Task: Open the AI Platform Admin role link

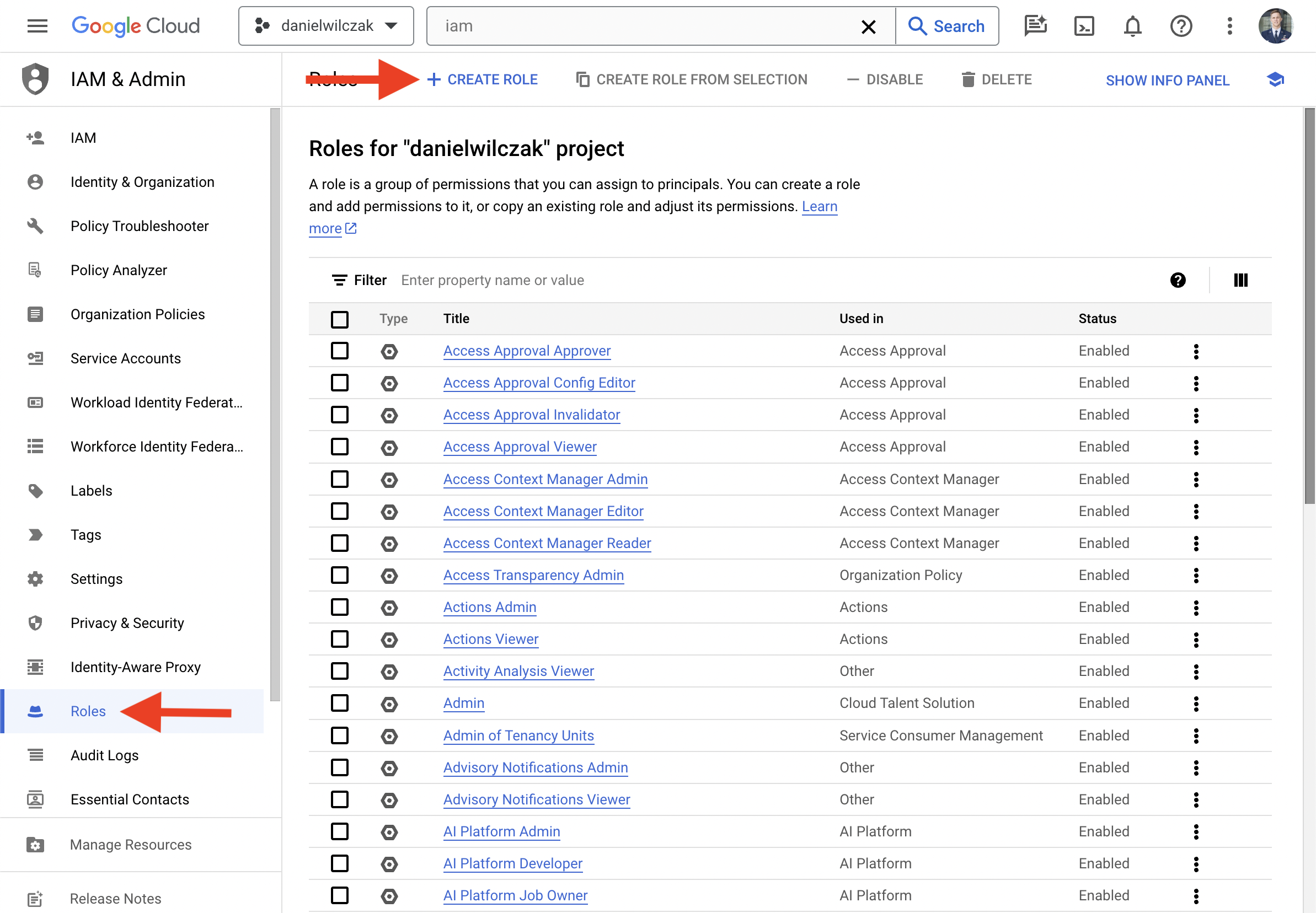Action: point(501,831)
